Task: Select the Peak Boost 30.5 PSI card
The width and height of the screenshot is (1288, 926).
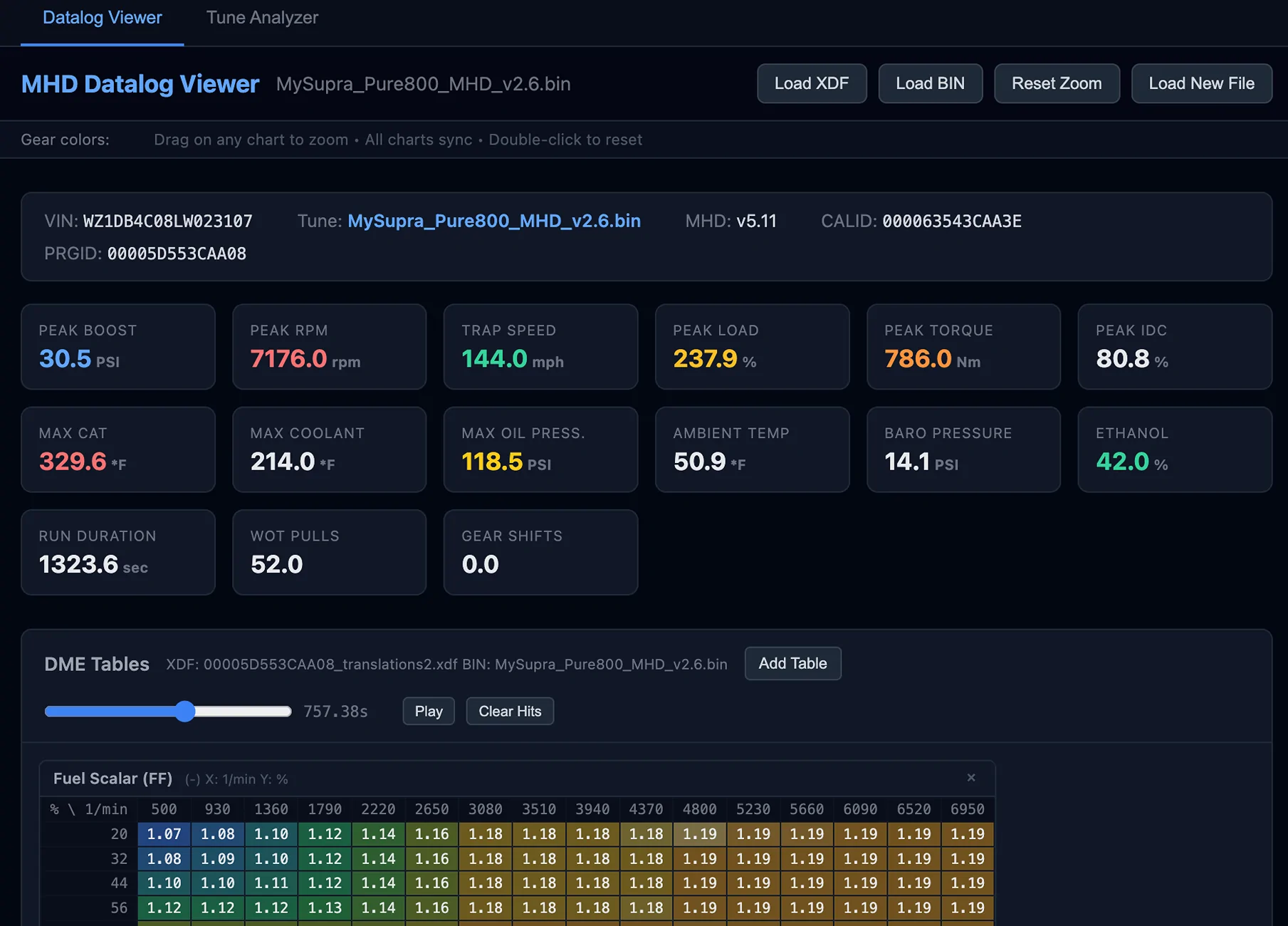Action: tap(118, 347)
